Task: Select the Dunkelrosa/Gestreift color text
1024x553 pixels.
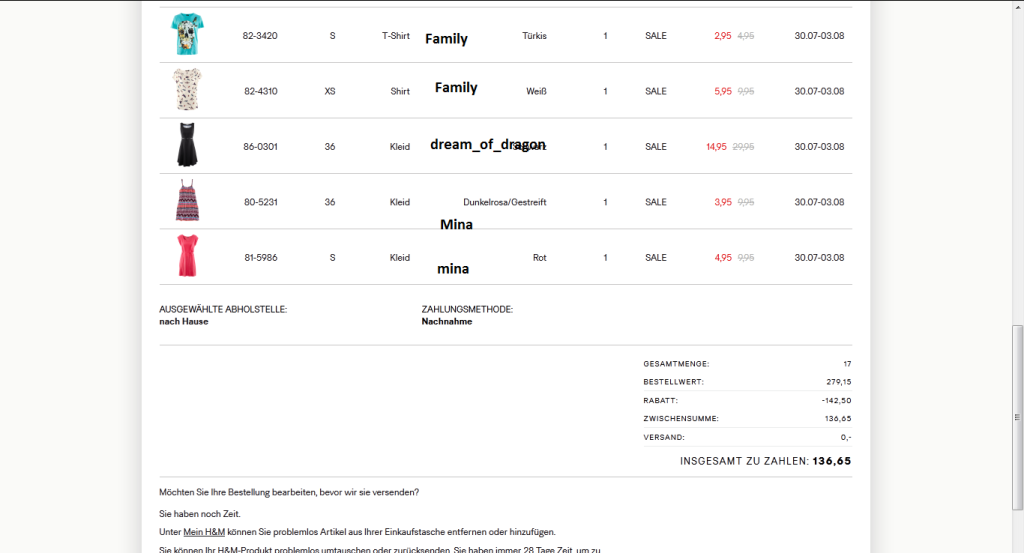Action: pos(505,202)
